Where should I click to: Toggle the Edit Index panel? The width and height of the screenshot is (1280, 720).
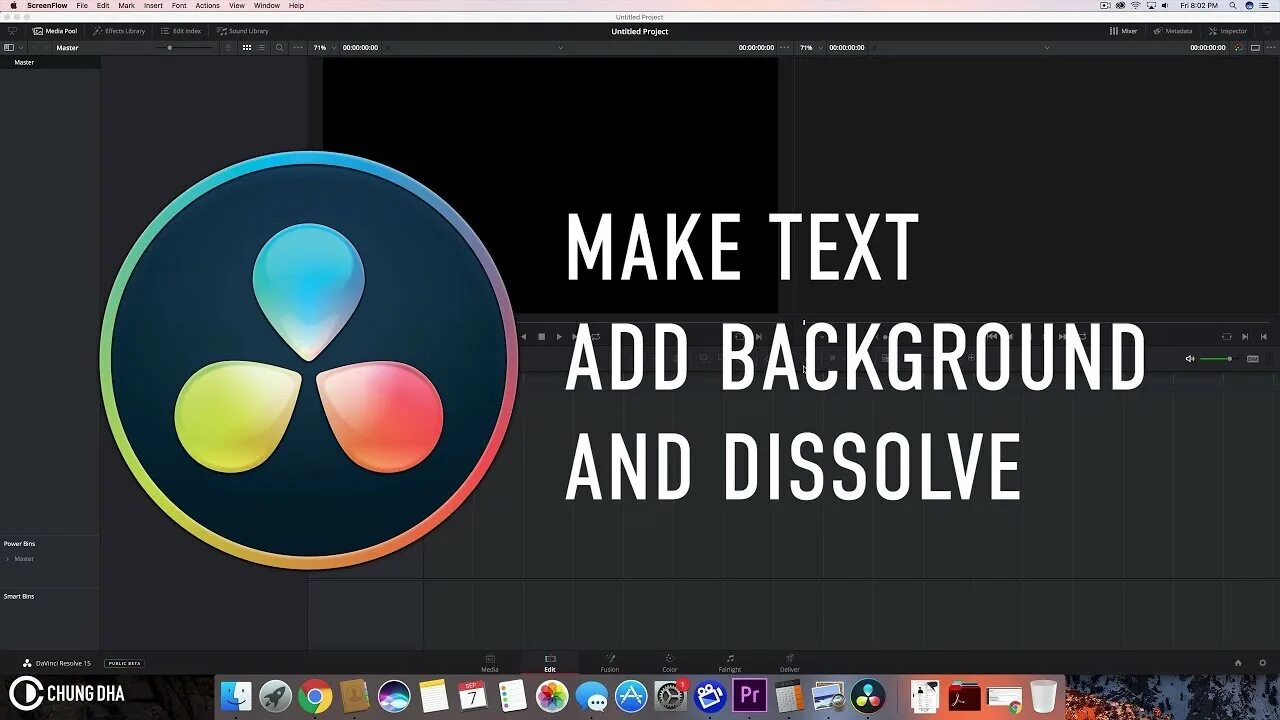coord(181,31)
